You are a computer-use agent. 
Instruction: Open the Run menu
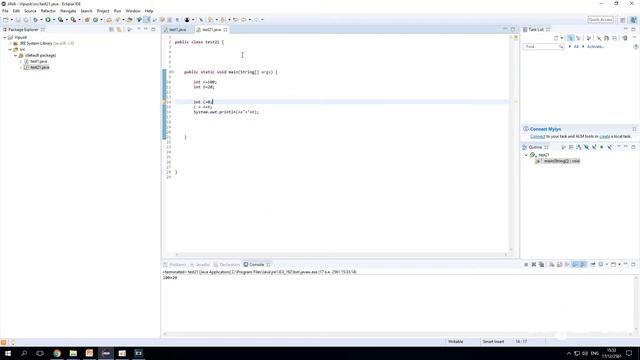pyautogui.click(x=117, y=11)
